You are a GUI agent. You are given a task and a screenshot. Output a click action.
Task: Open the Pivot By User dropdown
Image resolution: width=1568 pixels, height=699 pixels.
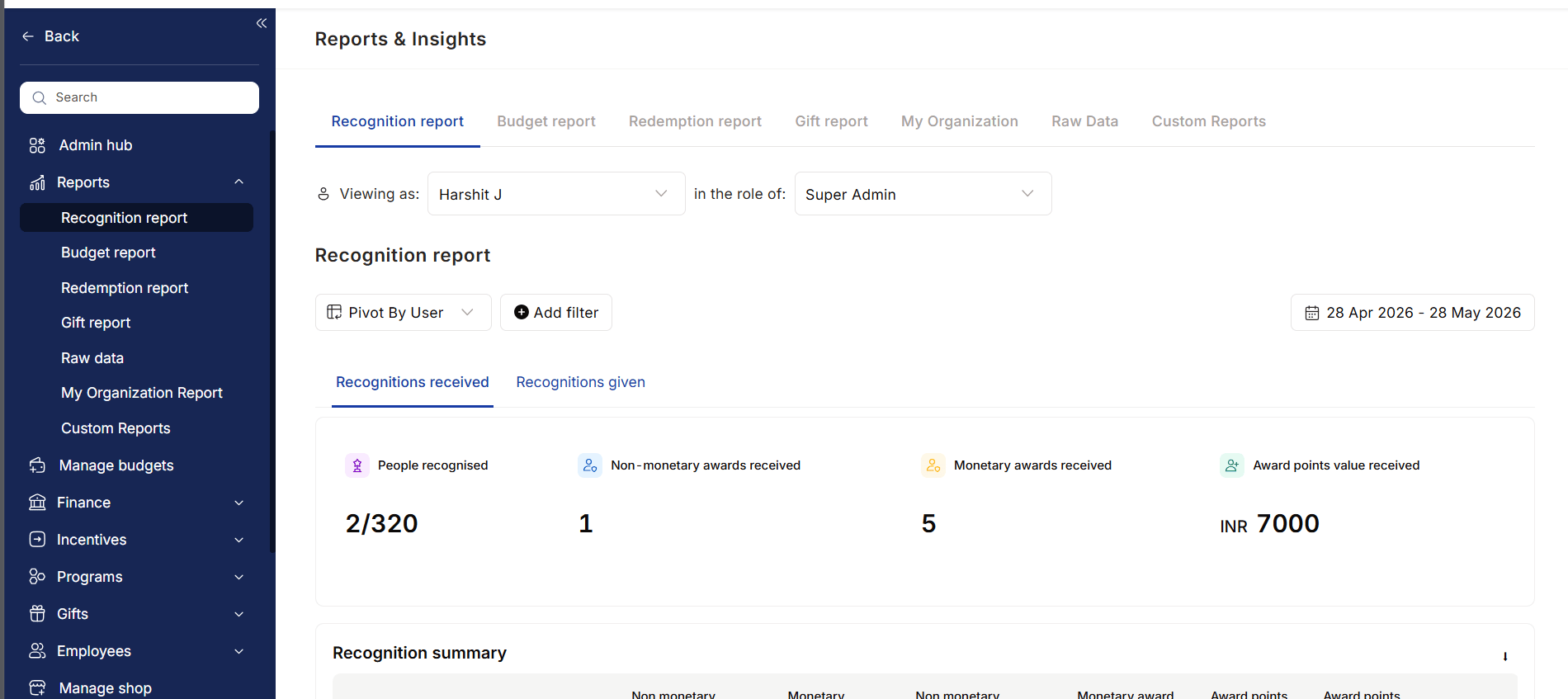(403, 313)
